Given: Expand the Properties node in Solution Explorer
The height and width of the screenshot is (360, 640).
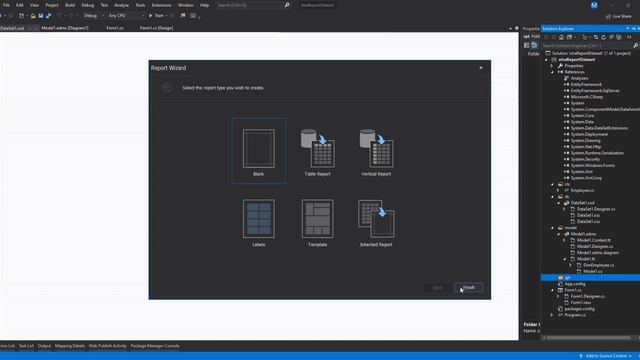Looking at the screenshot, I should point(553,66).
